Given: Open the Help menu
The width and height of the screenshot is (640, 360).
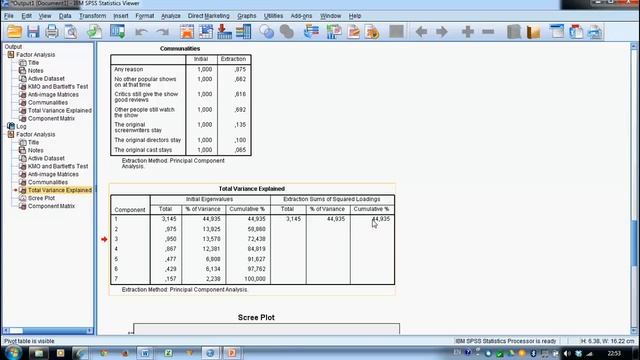Looking at the screenshot, I should 355,16.
